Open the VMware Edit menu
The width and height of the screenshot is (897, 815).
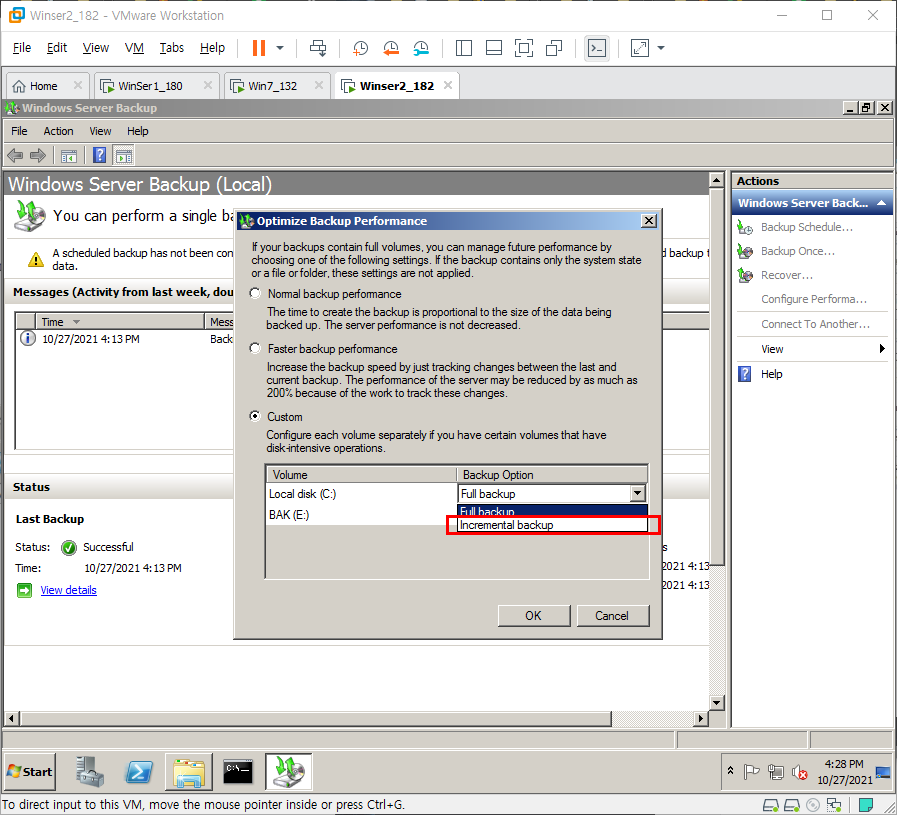(57, 48)
